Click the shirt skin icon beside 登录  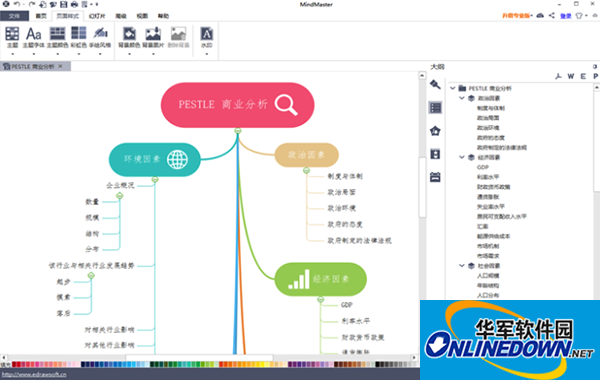pos(579,16)
